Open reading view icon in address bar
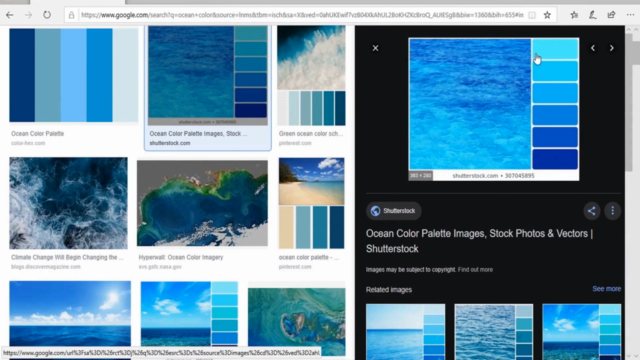The height and width of the screenshot is (360, 640). 532,15
